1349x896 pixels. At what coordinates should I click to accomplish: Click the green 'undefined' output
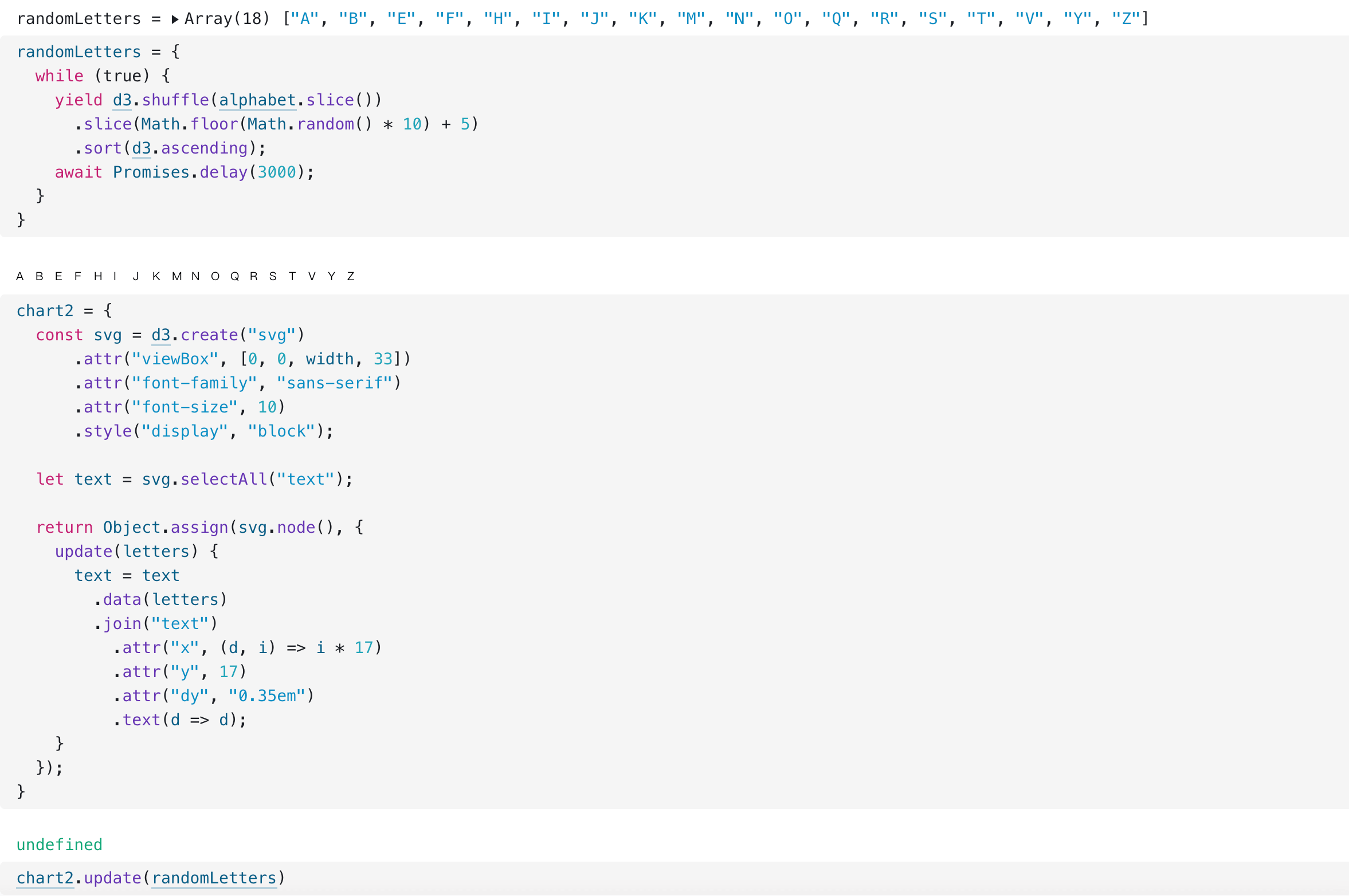(60, 845)
